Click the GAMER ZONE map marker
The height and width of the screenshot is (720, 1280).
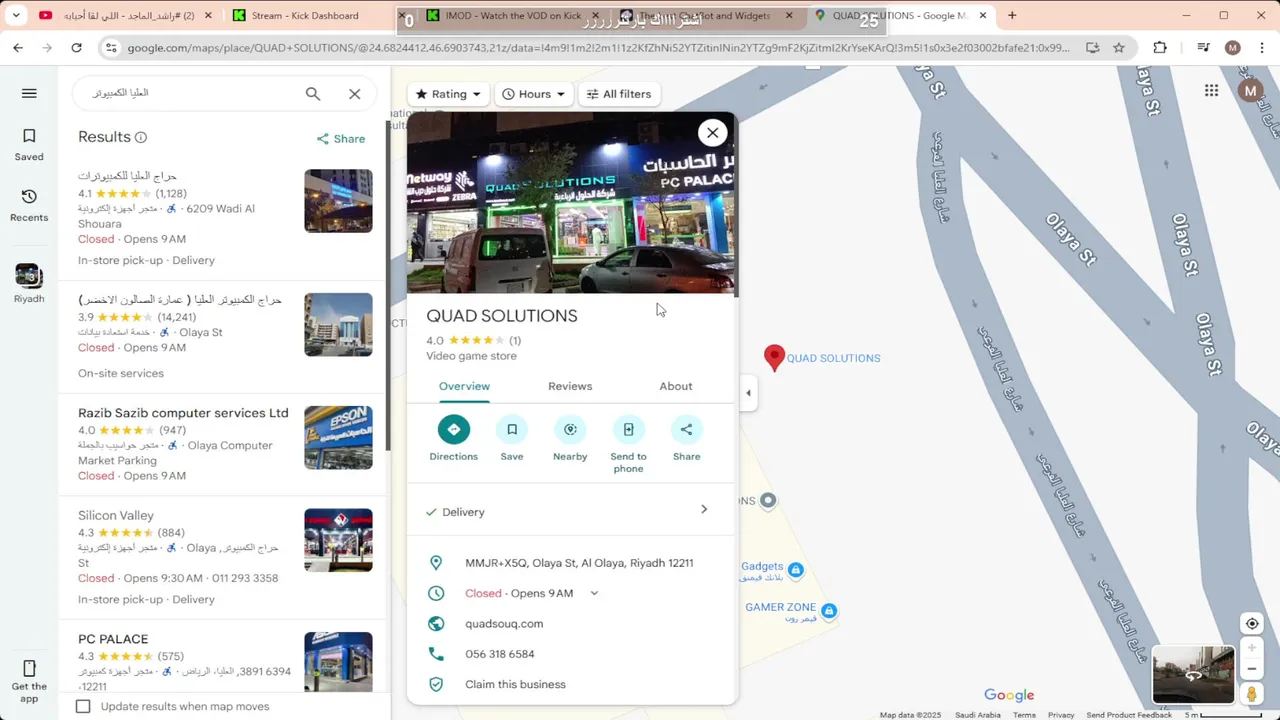pos(829,610)
